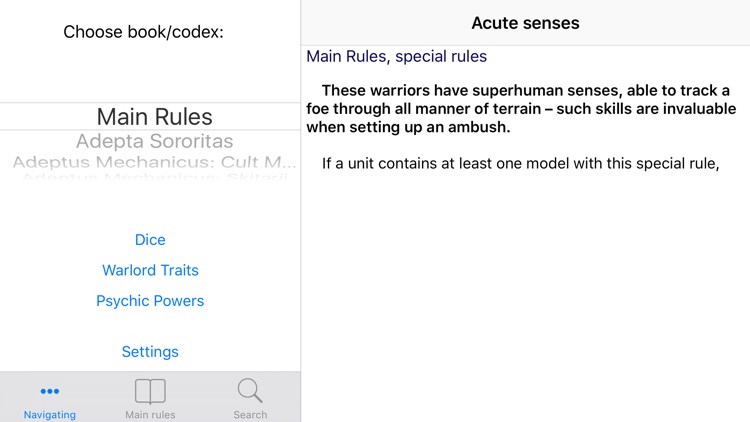Click the 'Choose book/codex:' label
The height and width of the screenshot is (422, 750).
tap(143, 32)
